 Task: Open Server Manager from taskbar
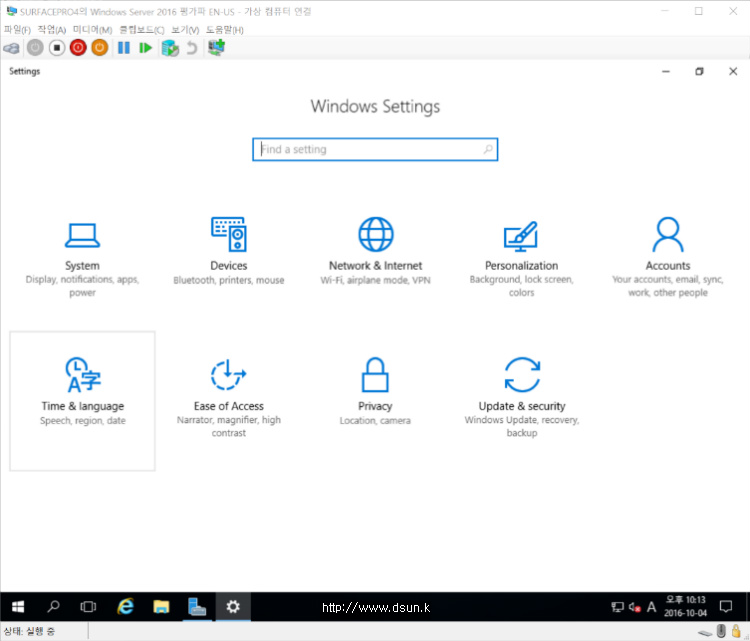(197, 607)
